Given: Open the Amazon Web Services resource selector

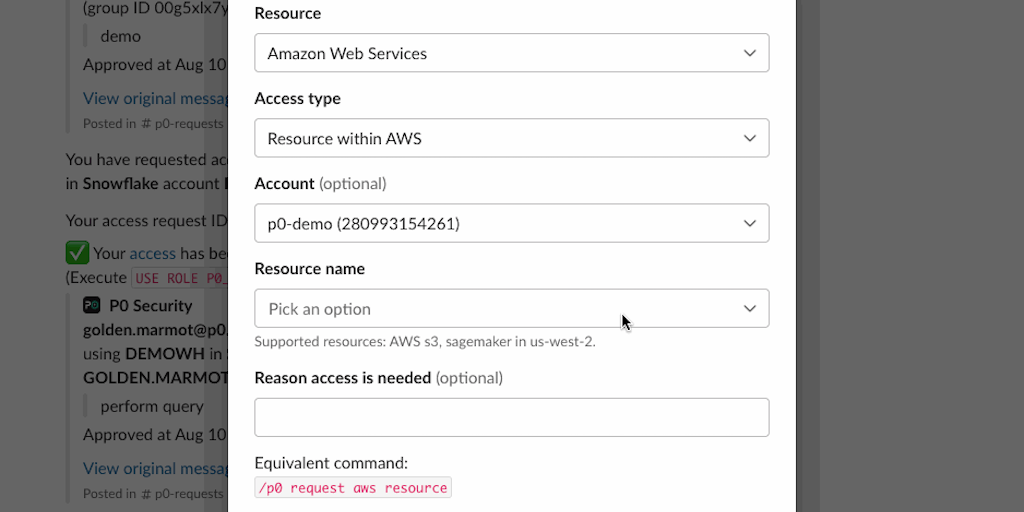Looking at the screenshot, I should coord(500,53).
